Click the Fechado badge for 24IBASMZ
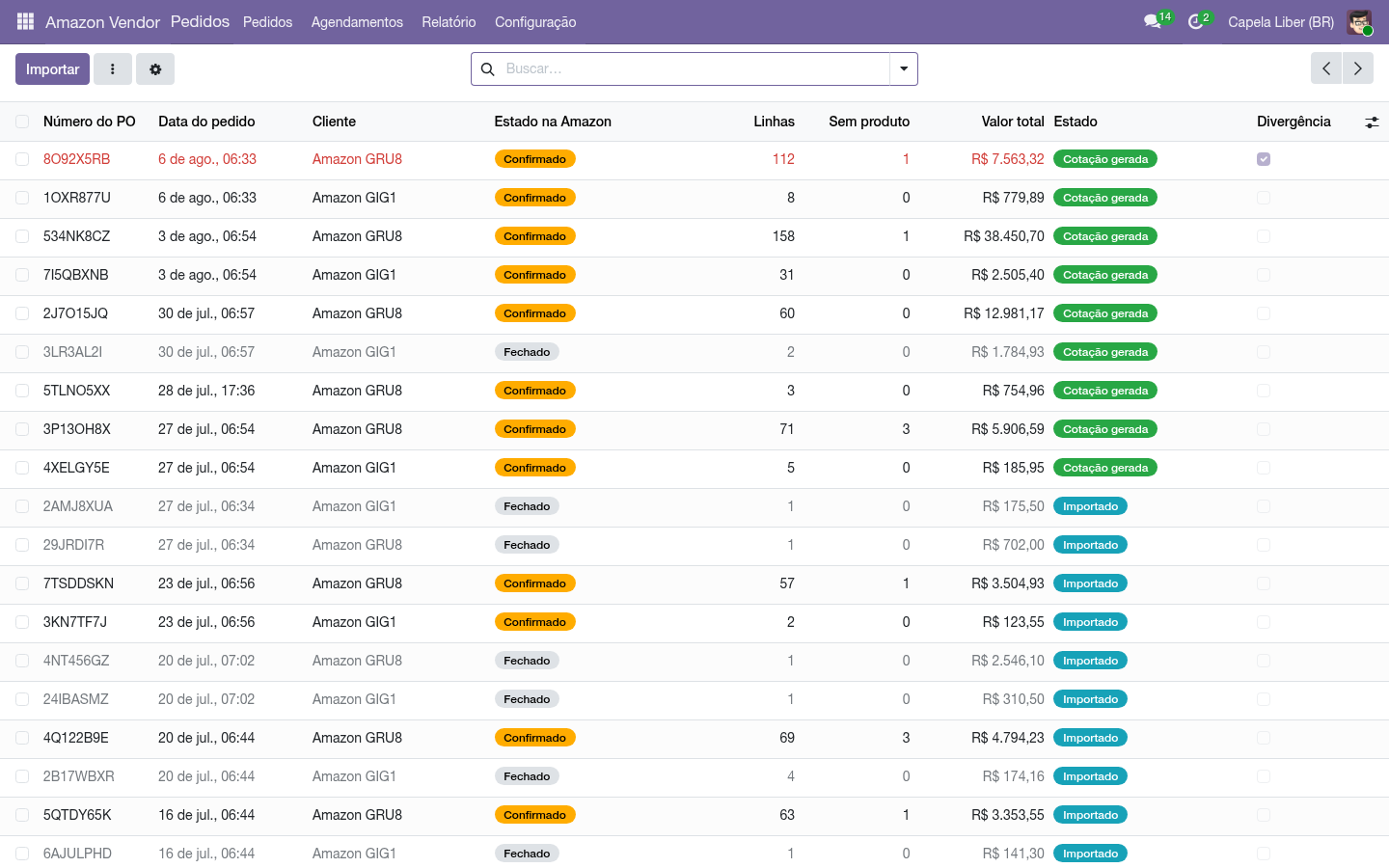This screenshot has height=868, width=1389. pos(527,699)
